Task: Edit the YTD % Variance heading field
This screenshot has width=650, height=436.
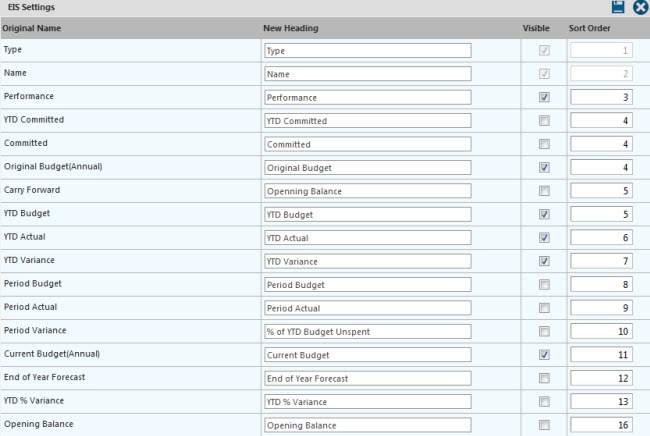Action: [368, 402]
